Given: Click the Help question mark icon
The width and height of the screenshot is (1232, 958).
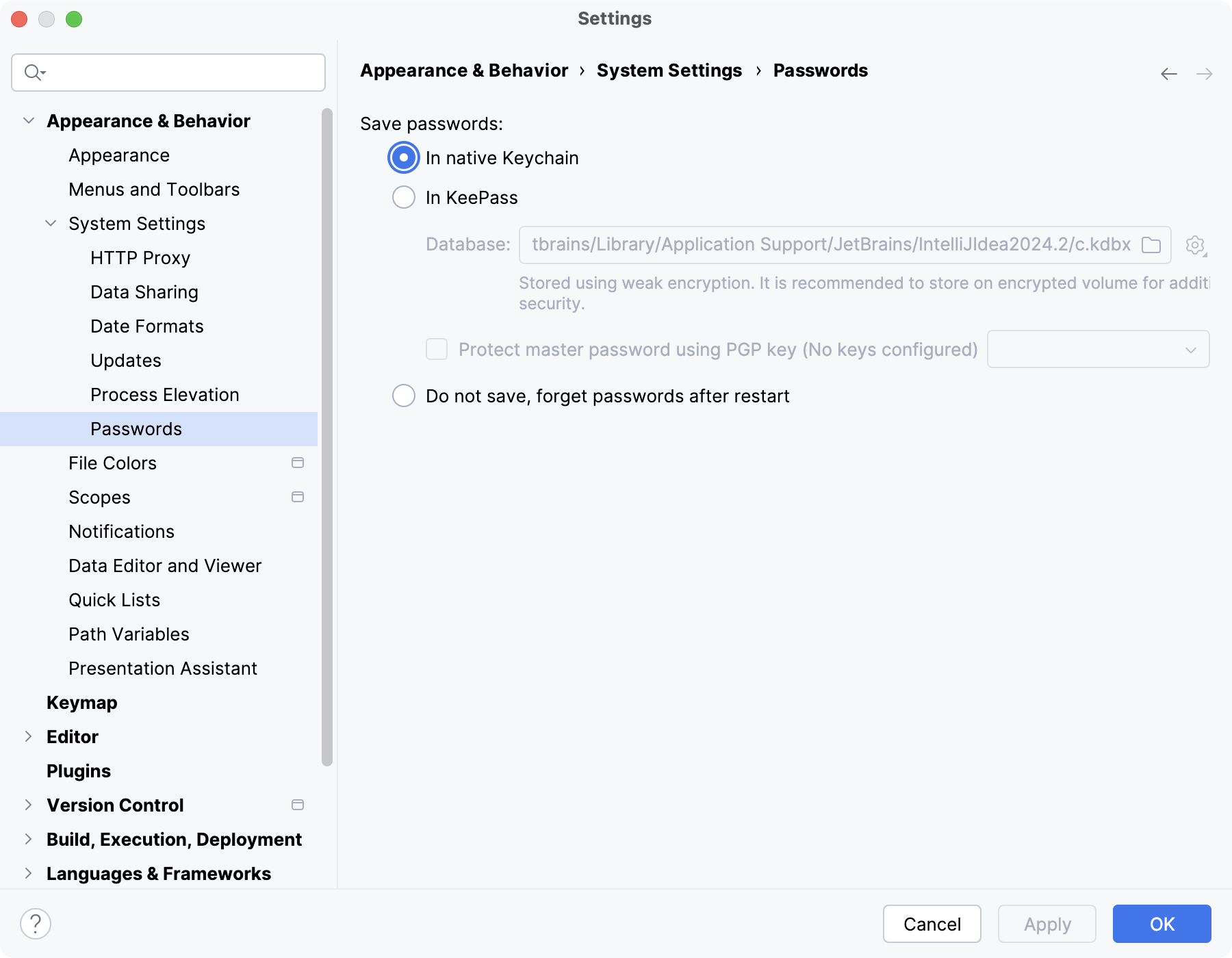Looking at the screenshot, I should point(36,924).
